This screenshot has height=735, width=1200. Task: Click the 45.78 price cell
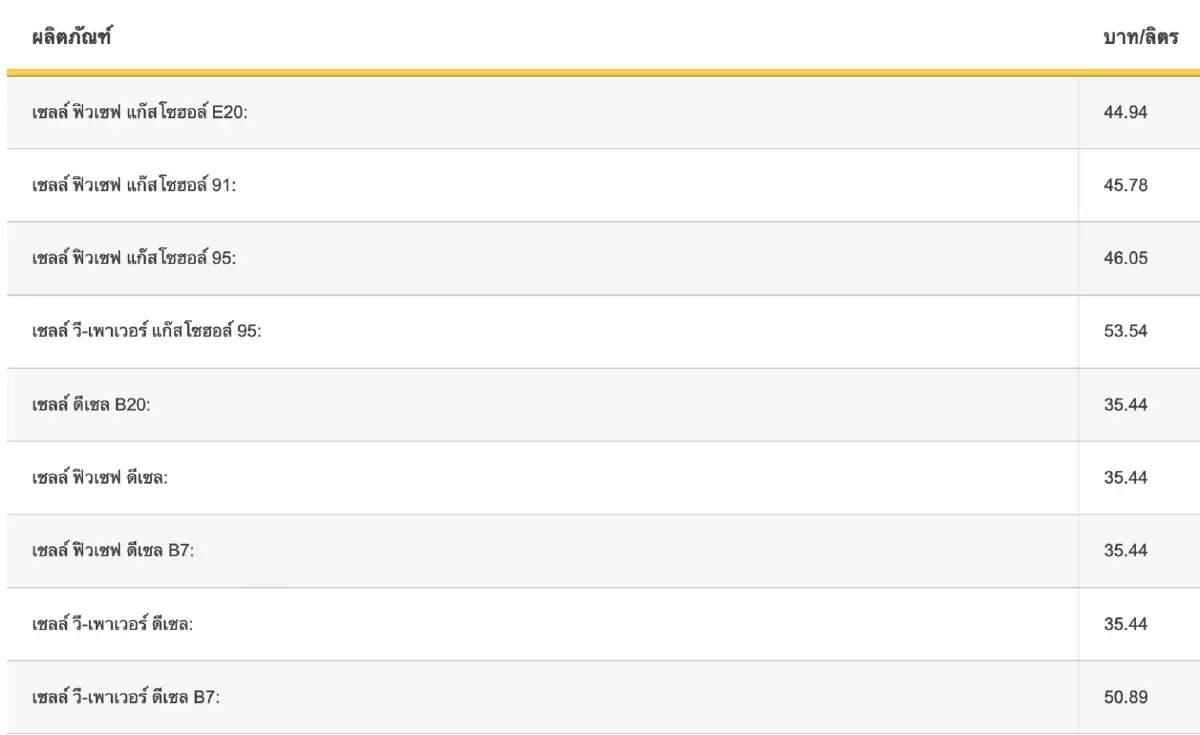pos(1125,185)
